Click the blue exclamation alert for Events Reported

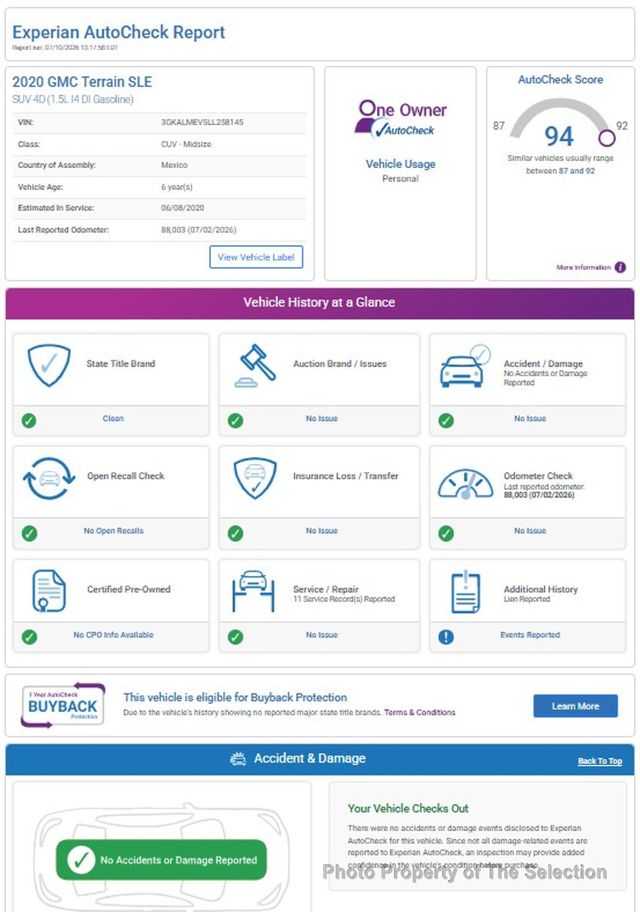click(446, 637)
